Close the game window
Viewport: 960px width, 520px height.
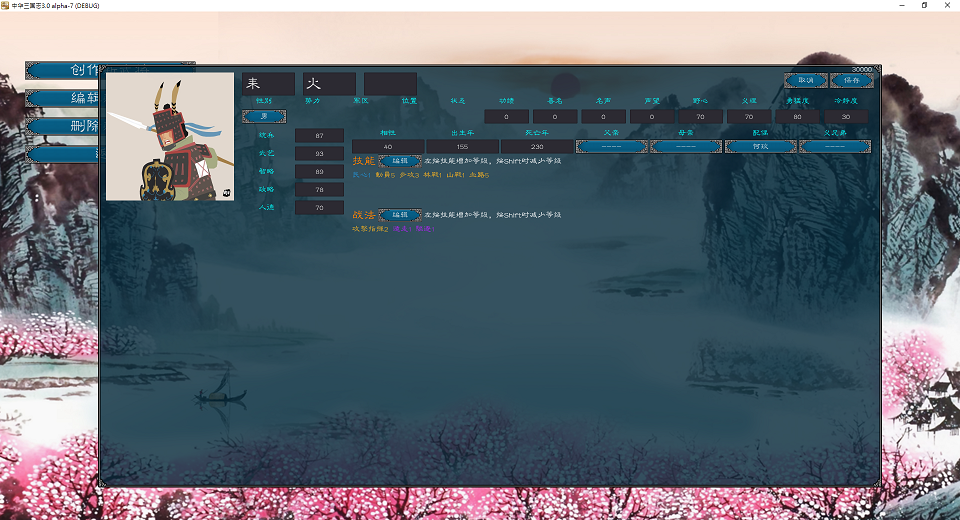[947, 5]
